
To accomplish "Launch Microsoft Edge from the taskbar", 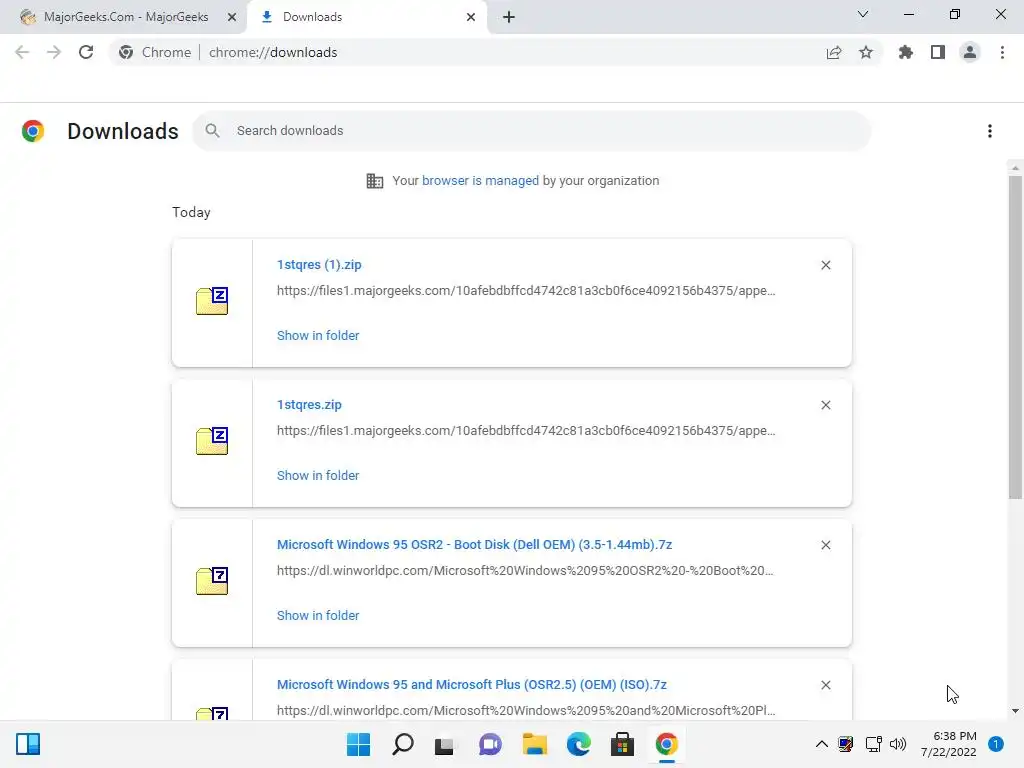I will click(x=579, y=744).
